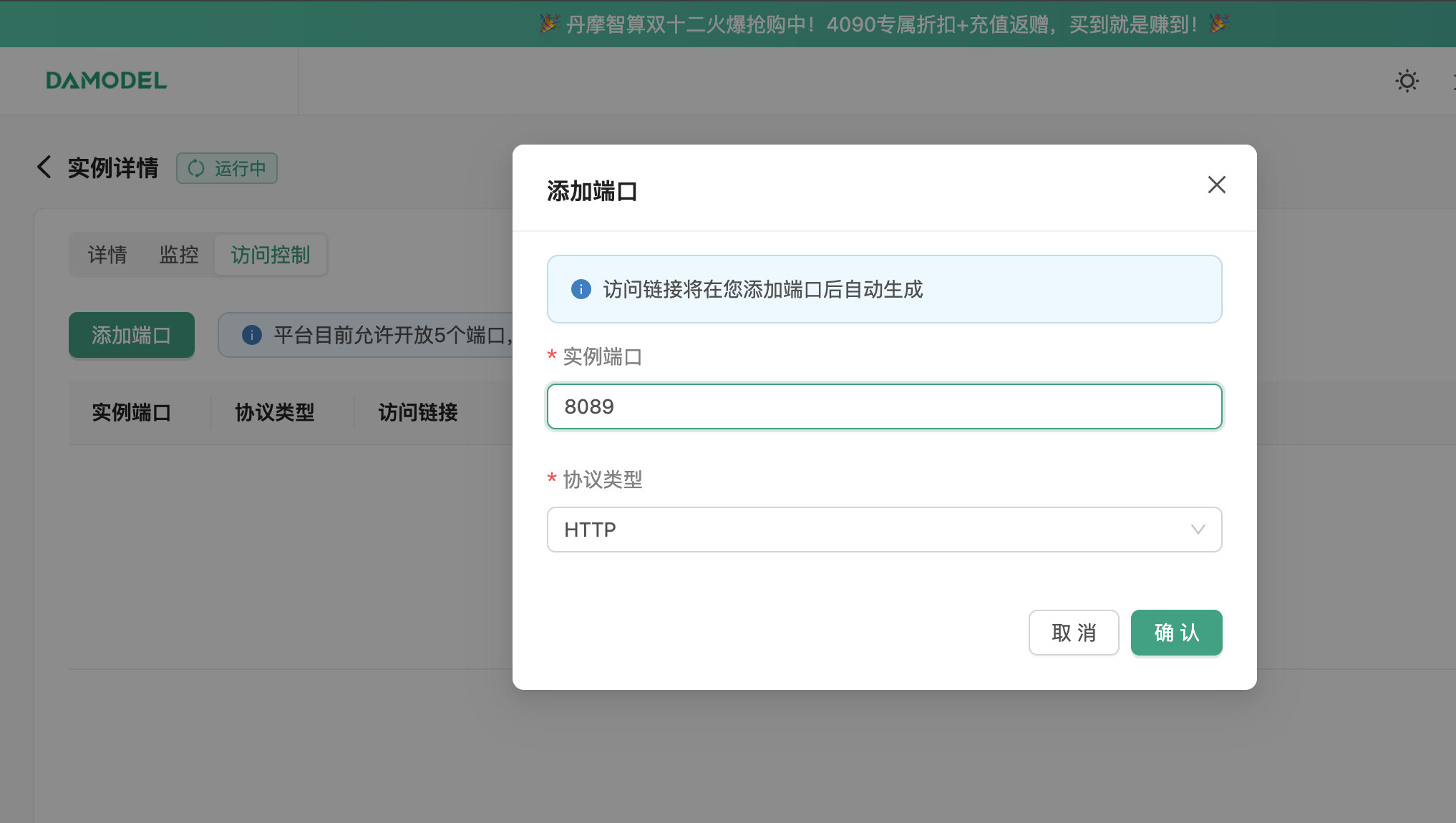Viewport: 1456px width, 823px height.
Task: Switch to the 详情 tab
Action: 107,255
